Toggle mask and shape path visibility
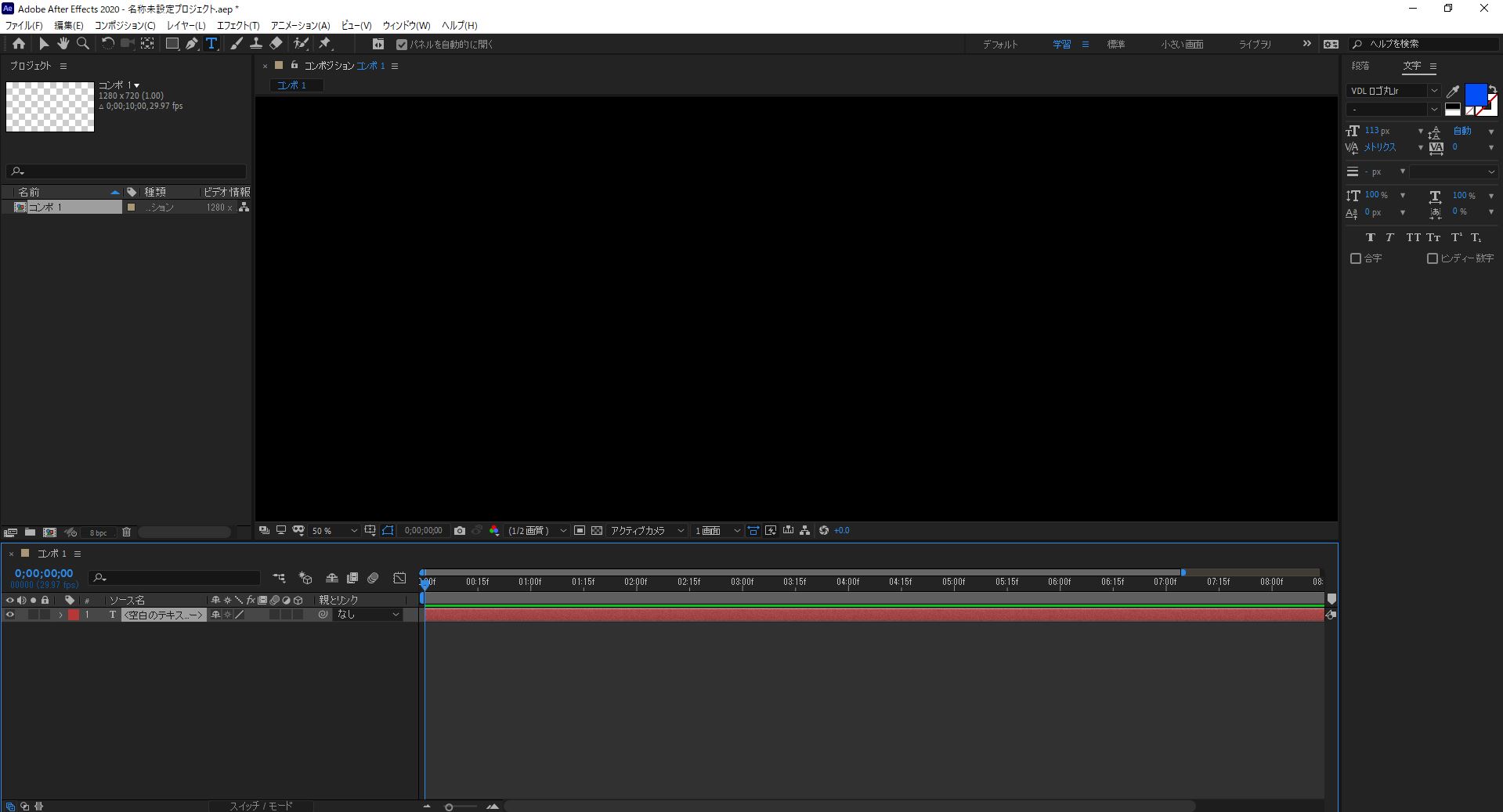The height and width of the screenshot is (812, 1503). tap(388, 531)
